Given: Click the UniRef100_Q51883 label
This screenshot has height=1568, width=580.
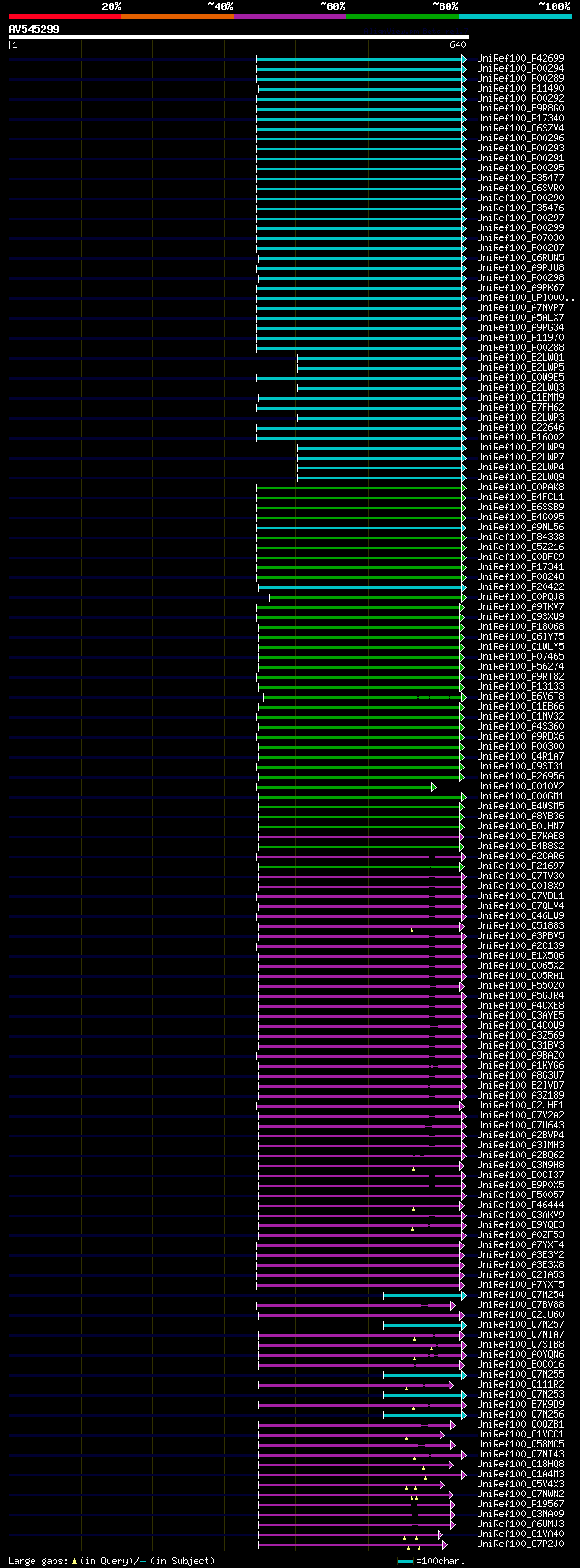Looking at the screenshot, I should (x=520, y=925).
